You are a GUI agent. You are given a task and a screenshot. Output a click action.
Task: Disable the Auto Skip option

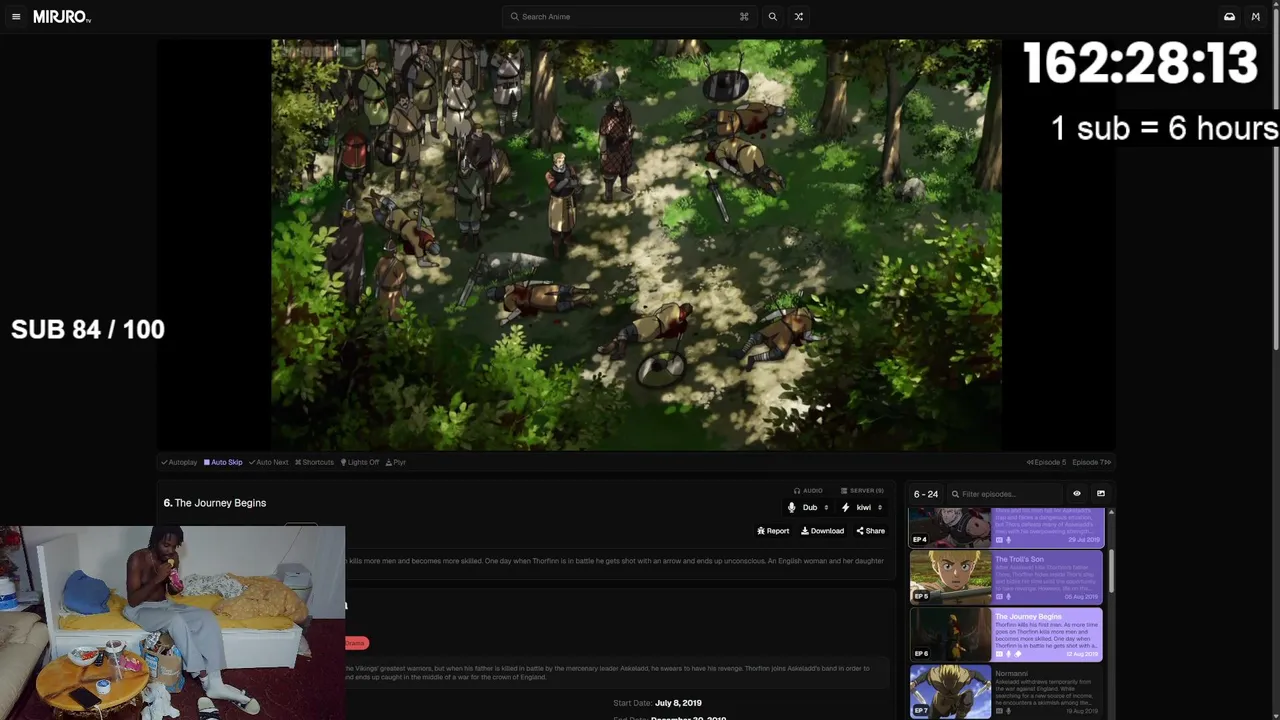click(x=223, y=462)
